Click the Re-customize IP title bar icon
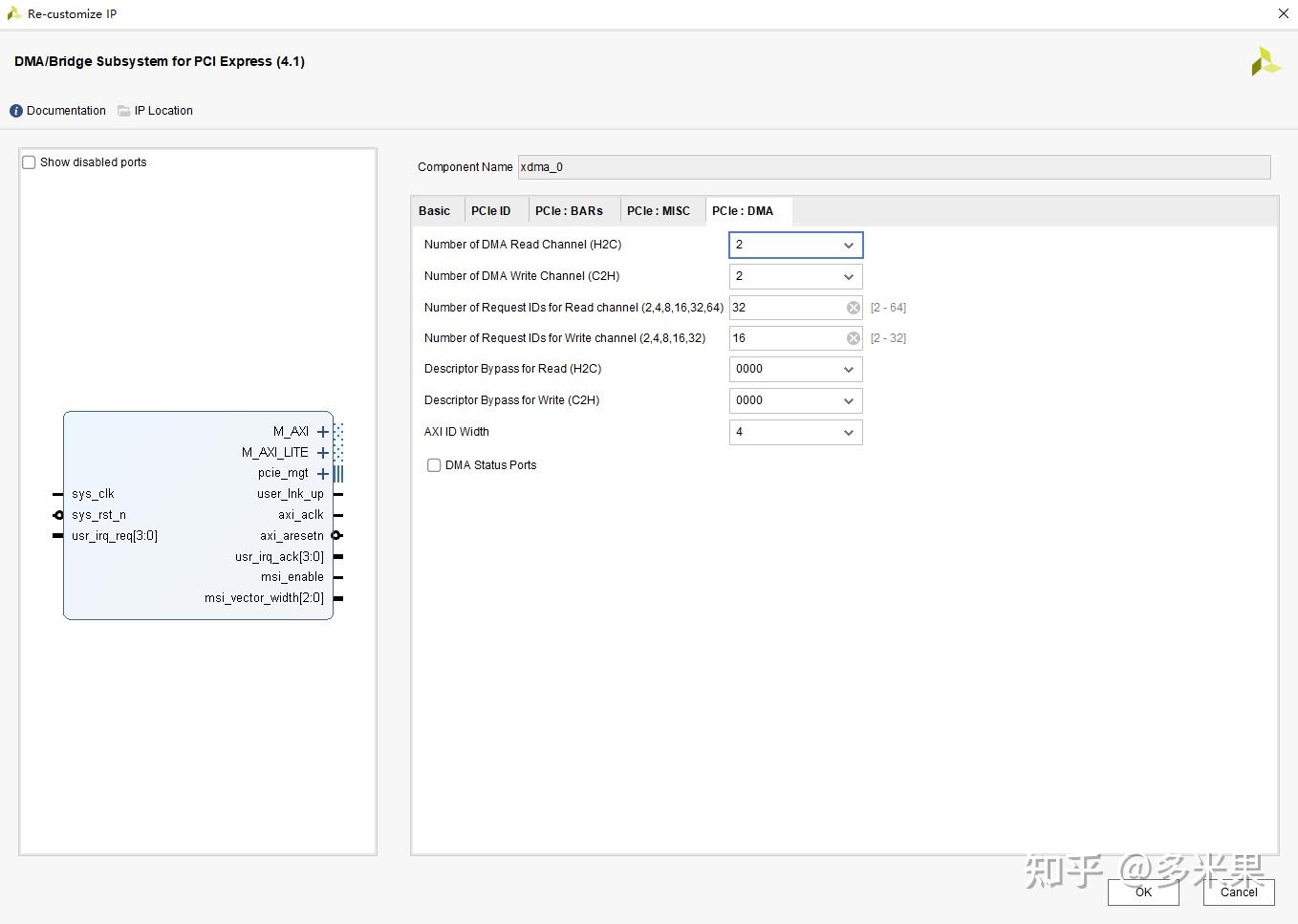 (13, 13)
